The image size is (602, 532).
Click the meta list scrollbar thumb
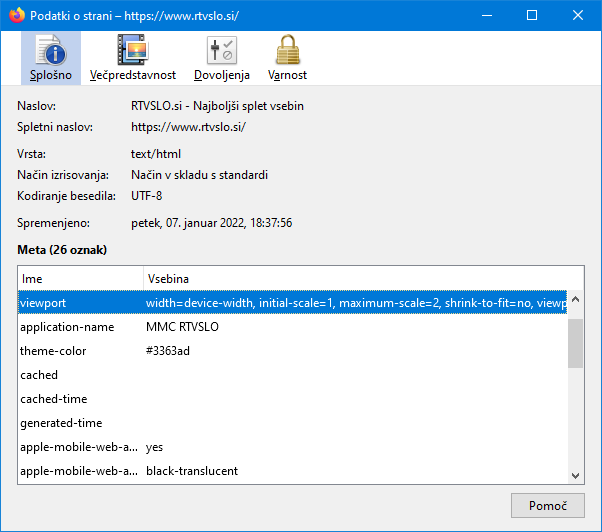click(576, 344)
